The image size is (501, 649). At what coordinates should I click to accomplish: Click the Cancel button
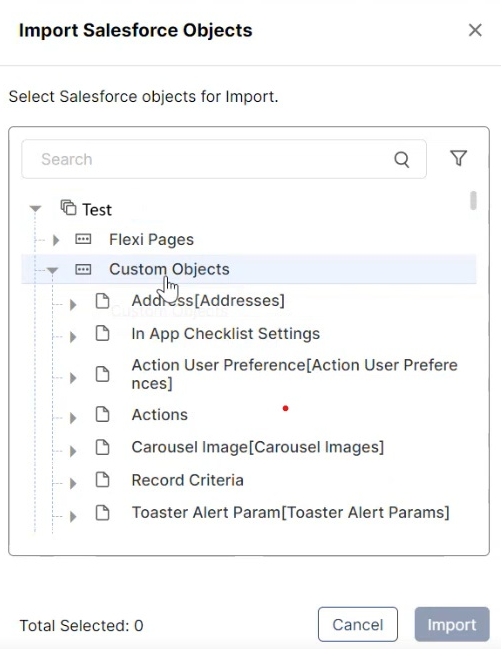358,624
